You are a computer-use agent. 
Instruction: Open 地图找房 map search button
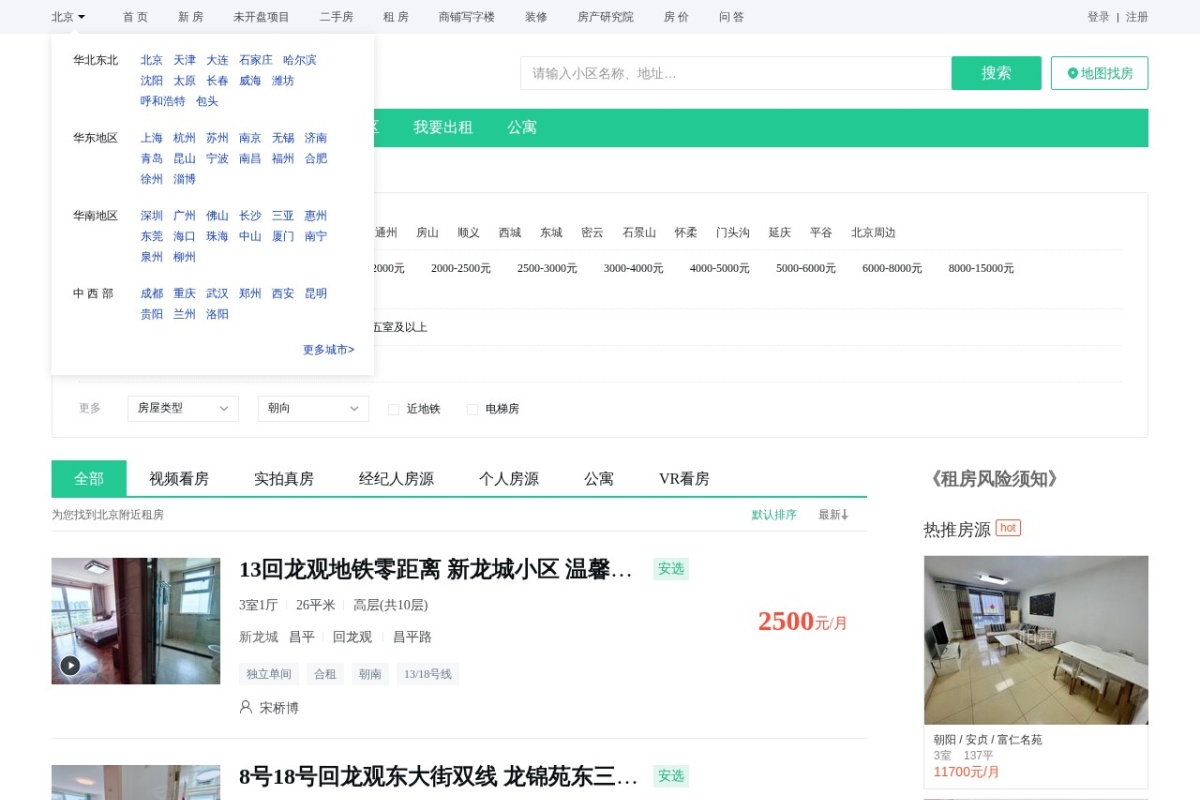pos(1099,73)
